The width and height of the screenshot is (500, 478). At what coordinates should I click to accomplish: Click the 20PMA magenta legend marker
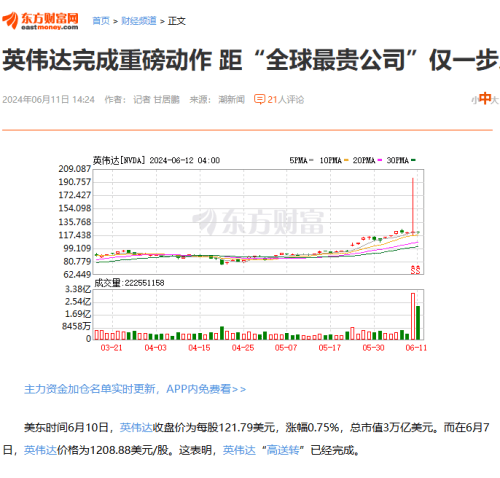point(380,160)
